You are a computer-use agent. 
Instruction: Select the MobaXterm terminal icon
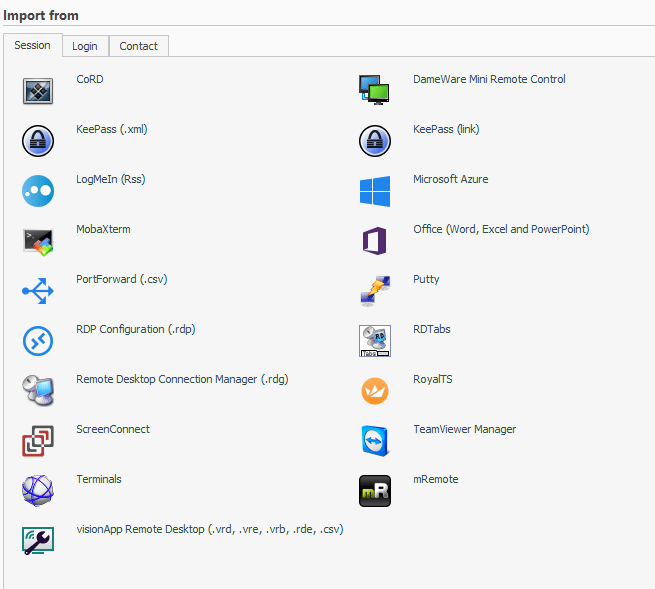pyautogui.click(x=38, y=241)
